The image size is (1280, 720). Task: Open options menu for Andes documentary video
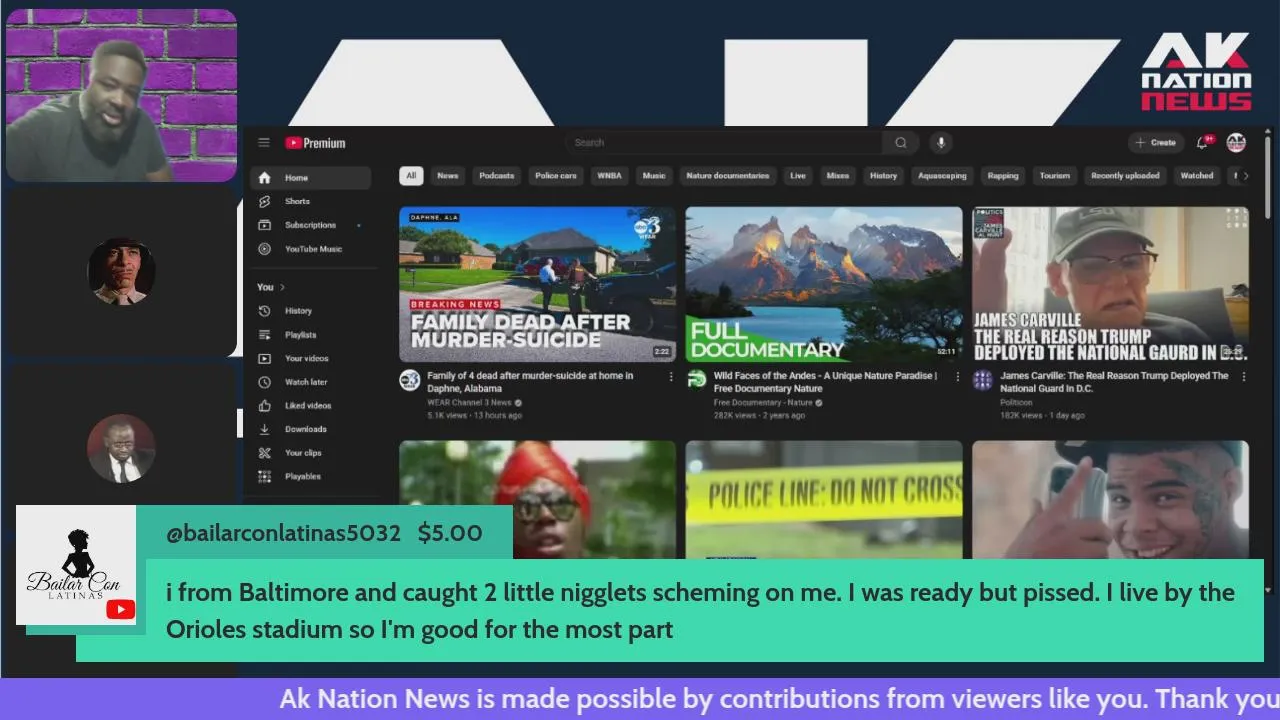point(957,377)
